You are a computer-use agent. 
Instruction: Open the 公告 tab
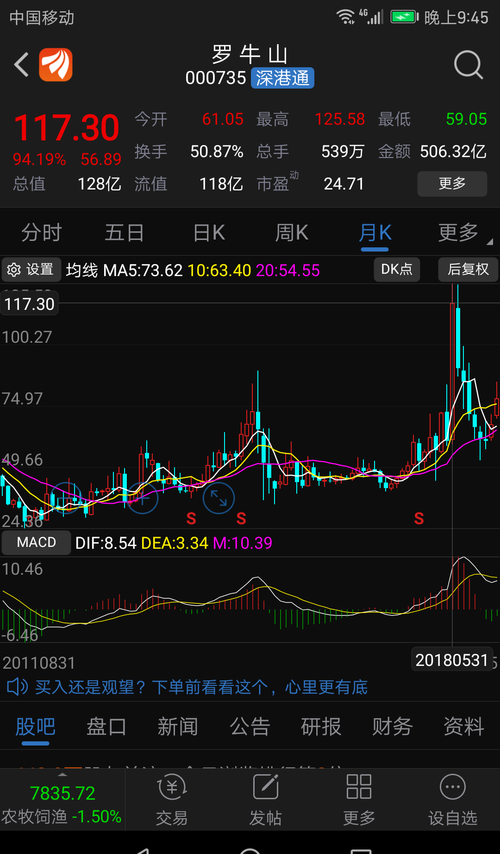pos(250,727)
